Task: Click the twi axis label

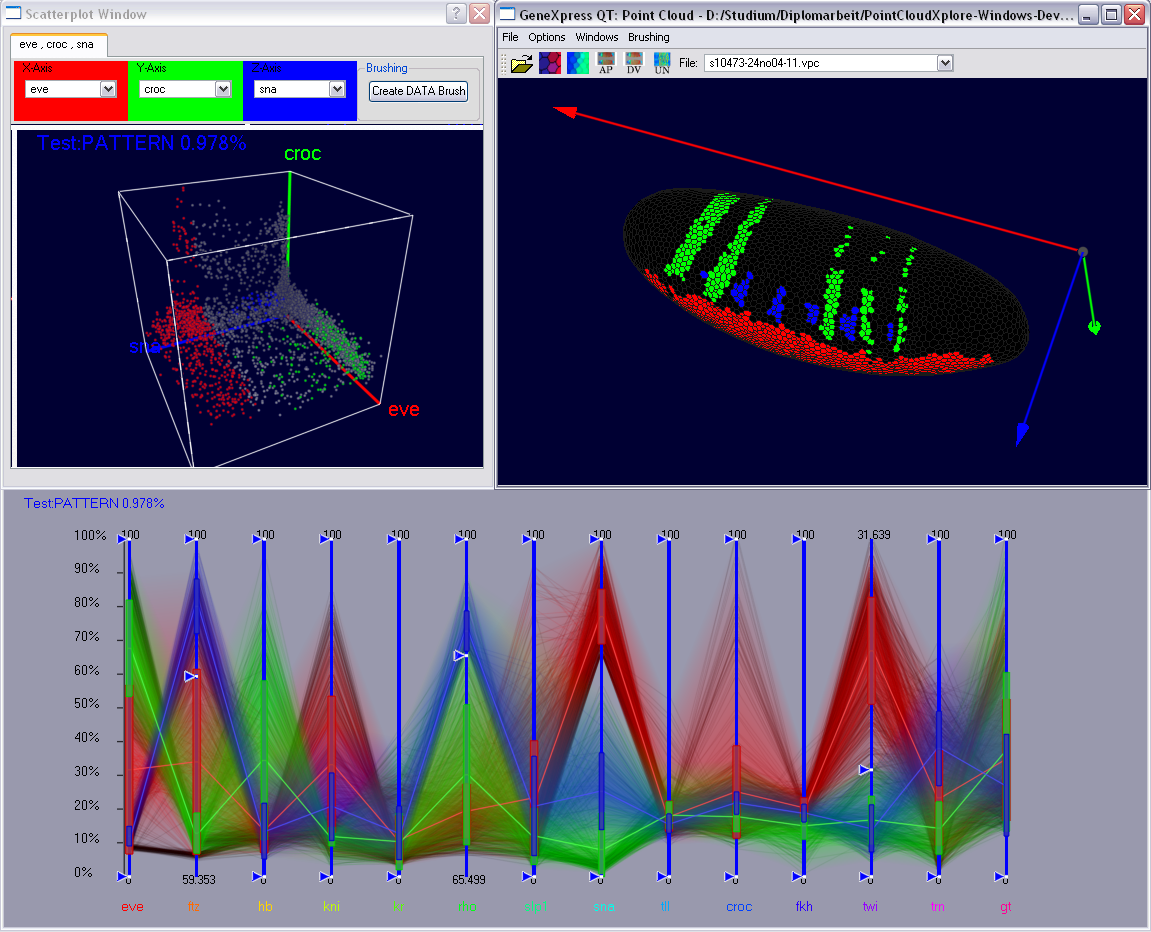Action: (x=871, y=907)
